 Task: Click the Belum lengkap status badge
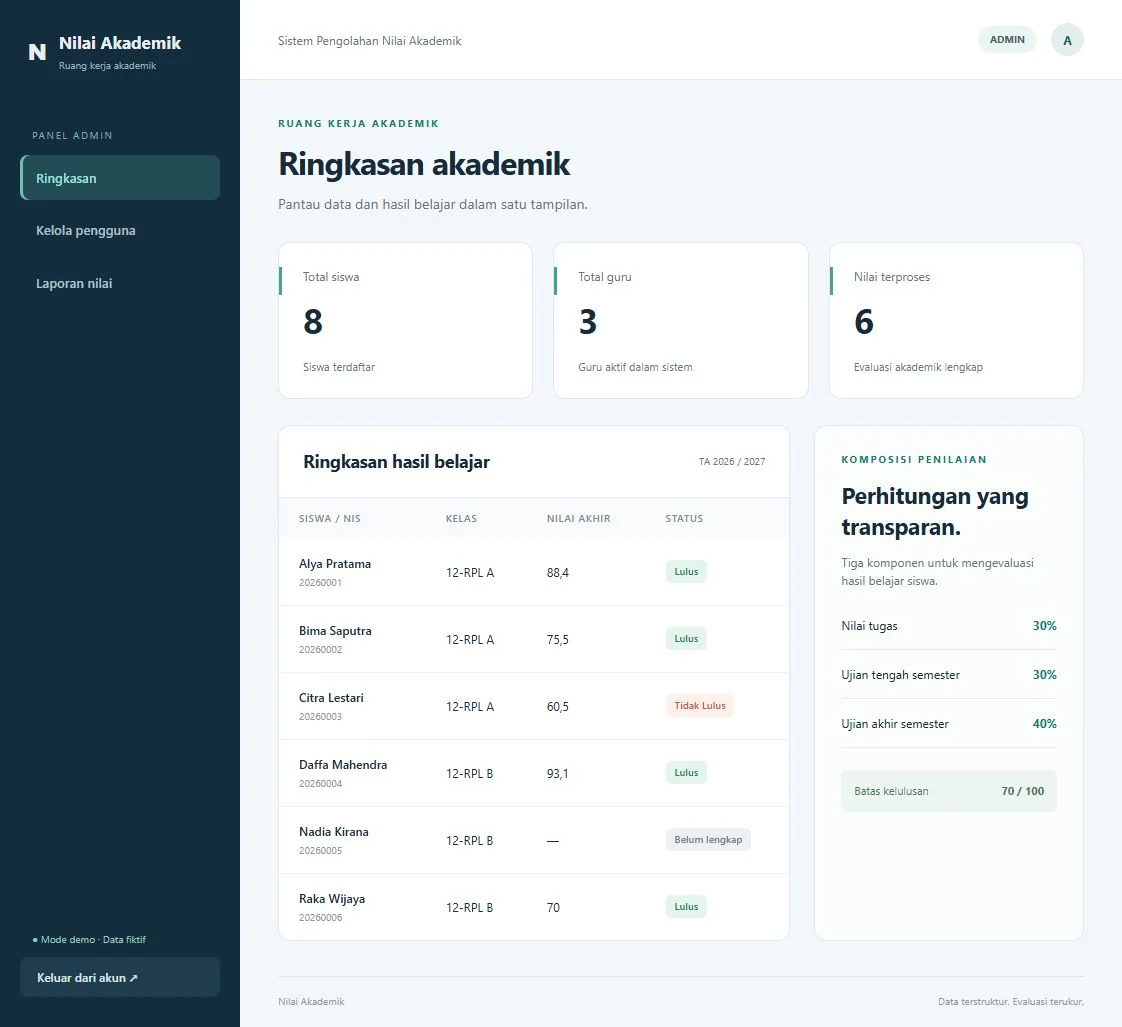[708, 839]
